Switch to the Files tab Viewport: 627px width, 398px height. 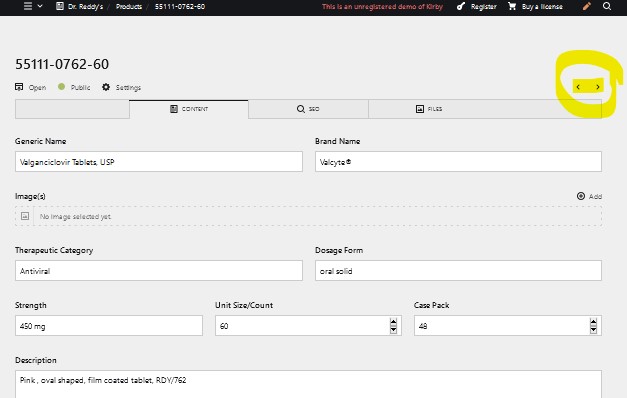click(429, 109)
